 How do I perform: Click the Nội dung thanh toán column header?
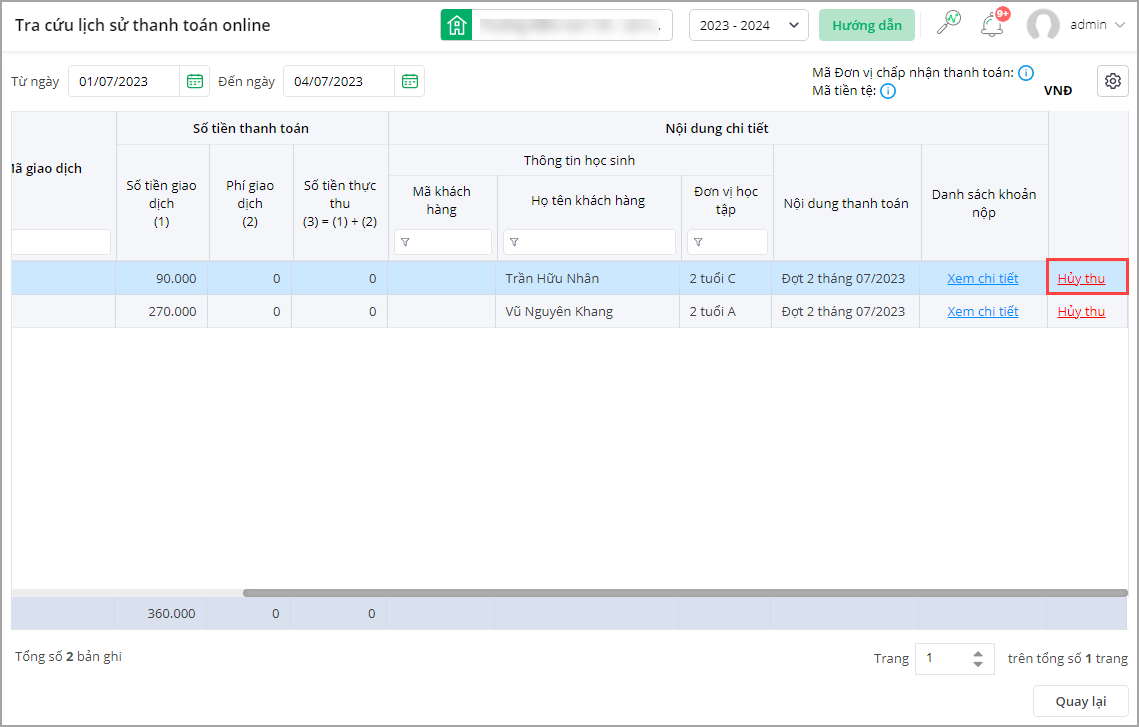point(846,203)
